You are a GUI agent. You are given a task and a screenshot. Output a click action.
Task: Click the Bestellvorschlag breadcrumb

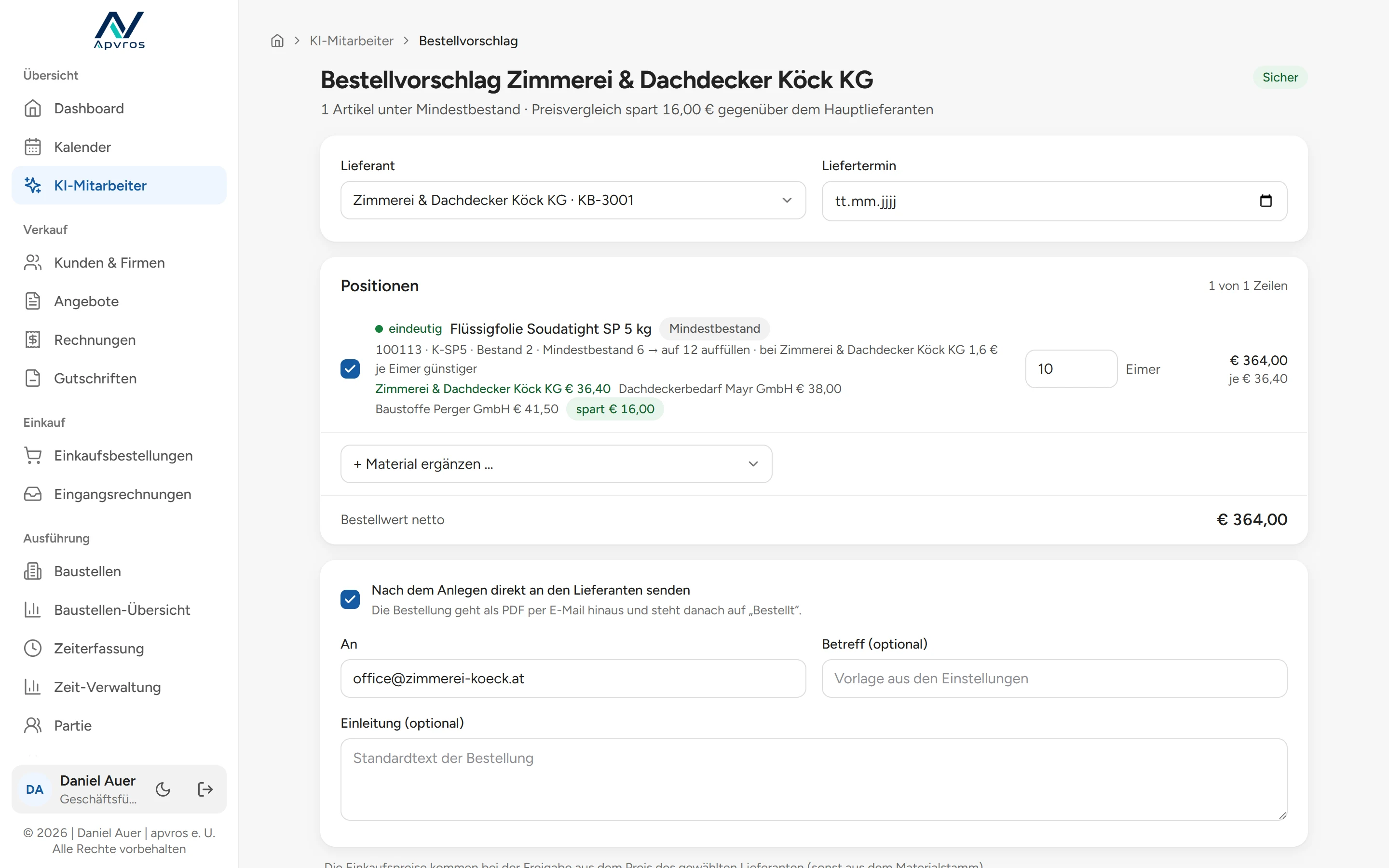coord(468,41)
